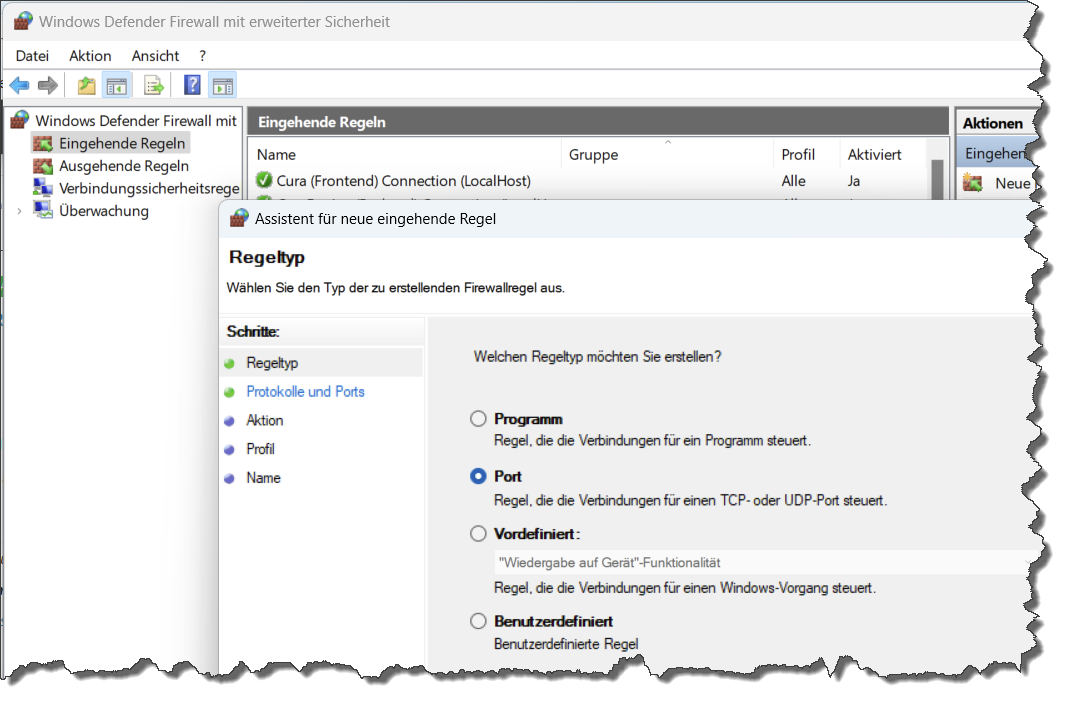Go to Protokolle und Ports step
1068x702 pixels.
pos(305,392)
